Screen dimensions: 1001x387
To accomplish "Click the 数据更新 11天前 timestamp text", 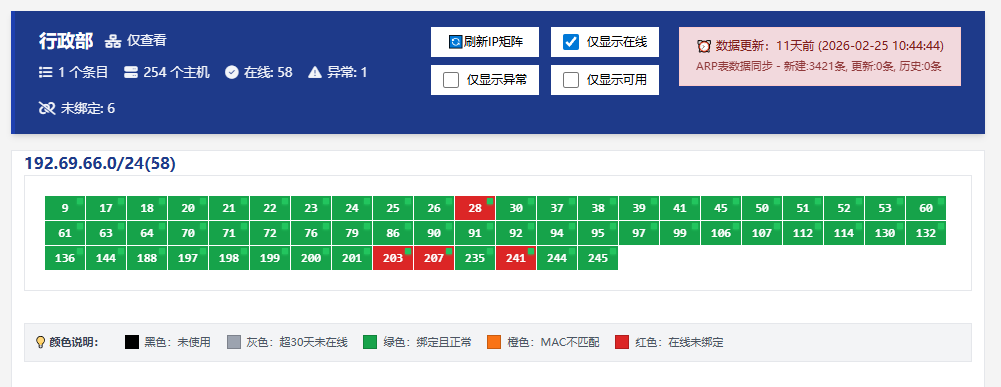I will point(830,46).
